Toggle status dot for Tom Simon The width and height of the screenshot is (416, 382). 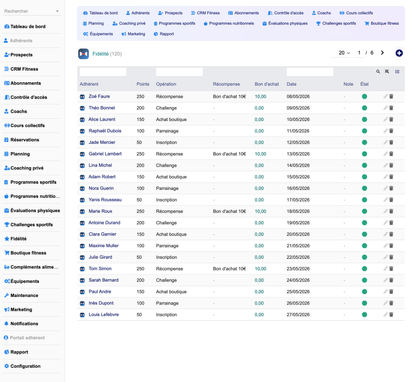364,269
